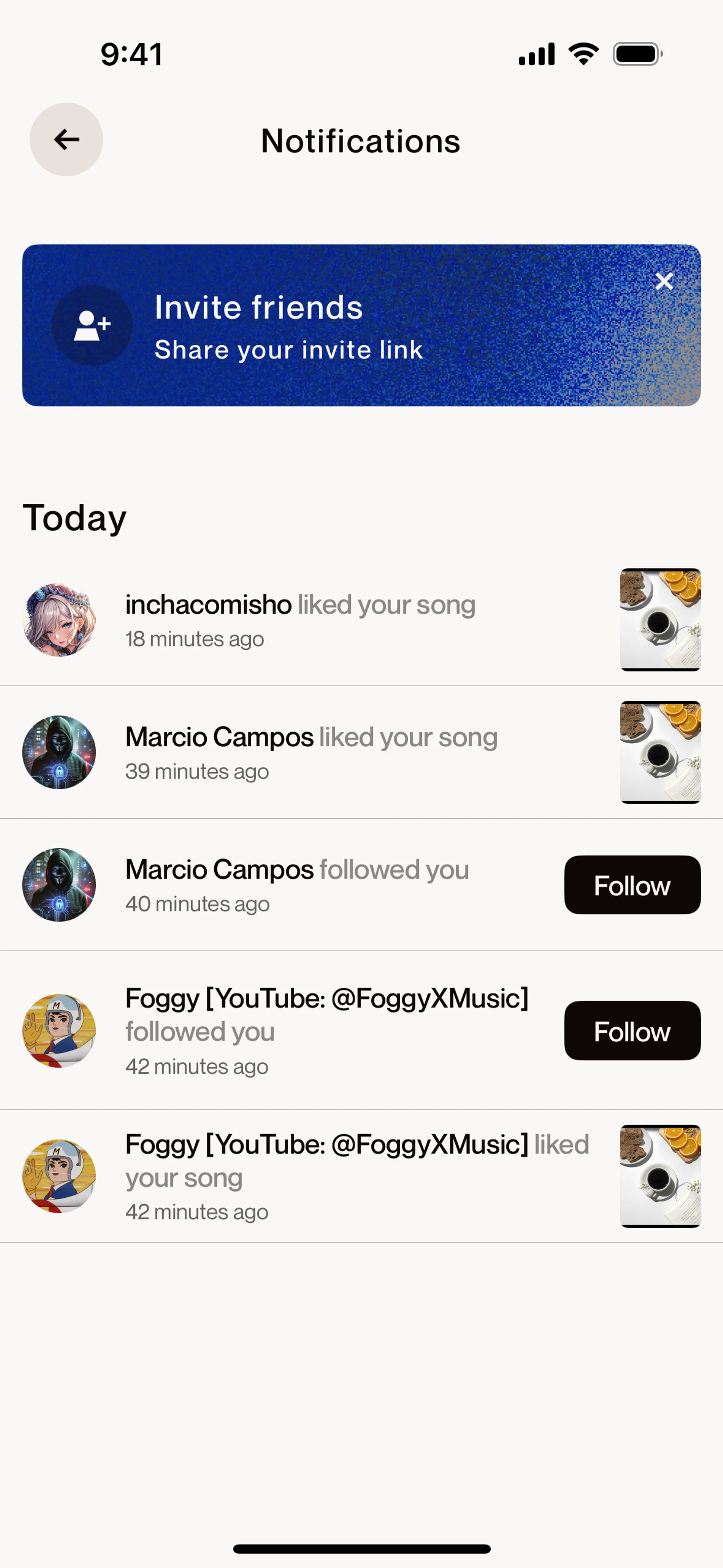The height and width of the screenshot is (1568, 723).
Task: Tap the Foggy avatar in the followed notification
Action: click(x=59, y=1030)
